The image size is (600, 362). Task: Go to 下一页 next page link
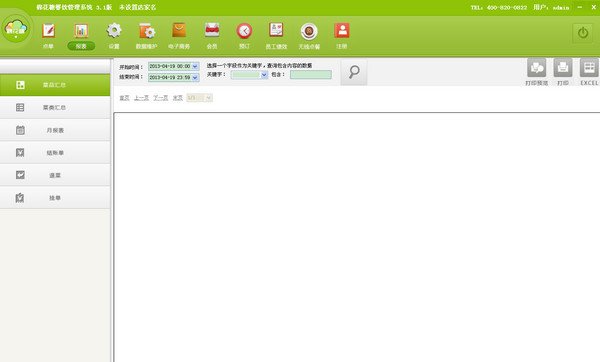(x=161, y=98)
